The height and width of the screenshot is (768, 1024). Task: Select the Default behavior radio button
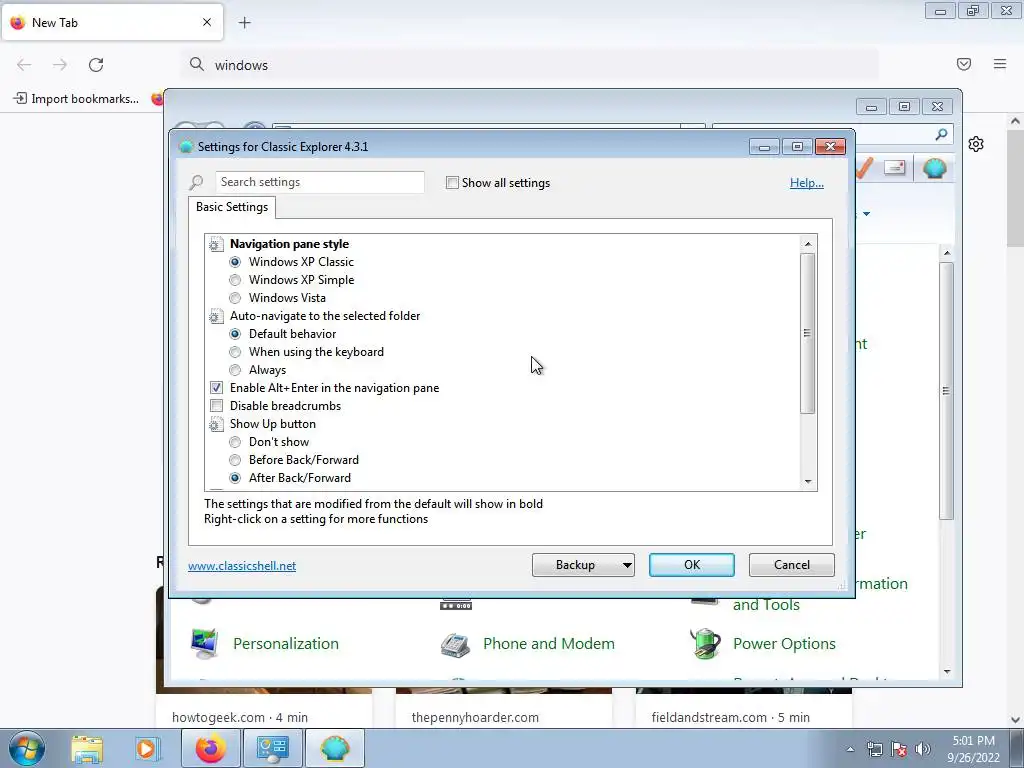(235, 334)
